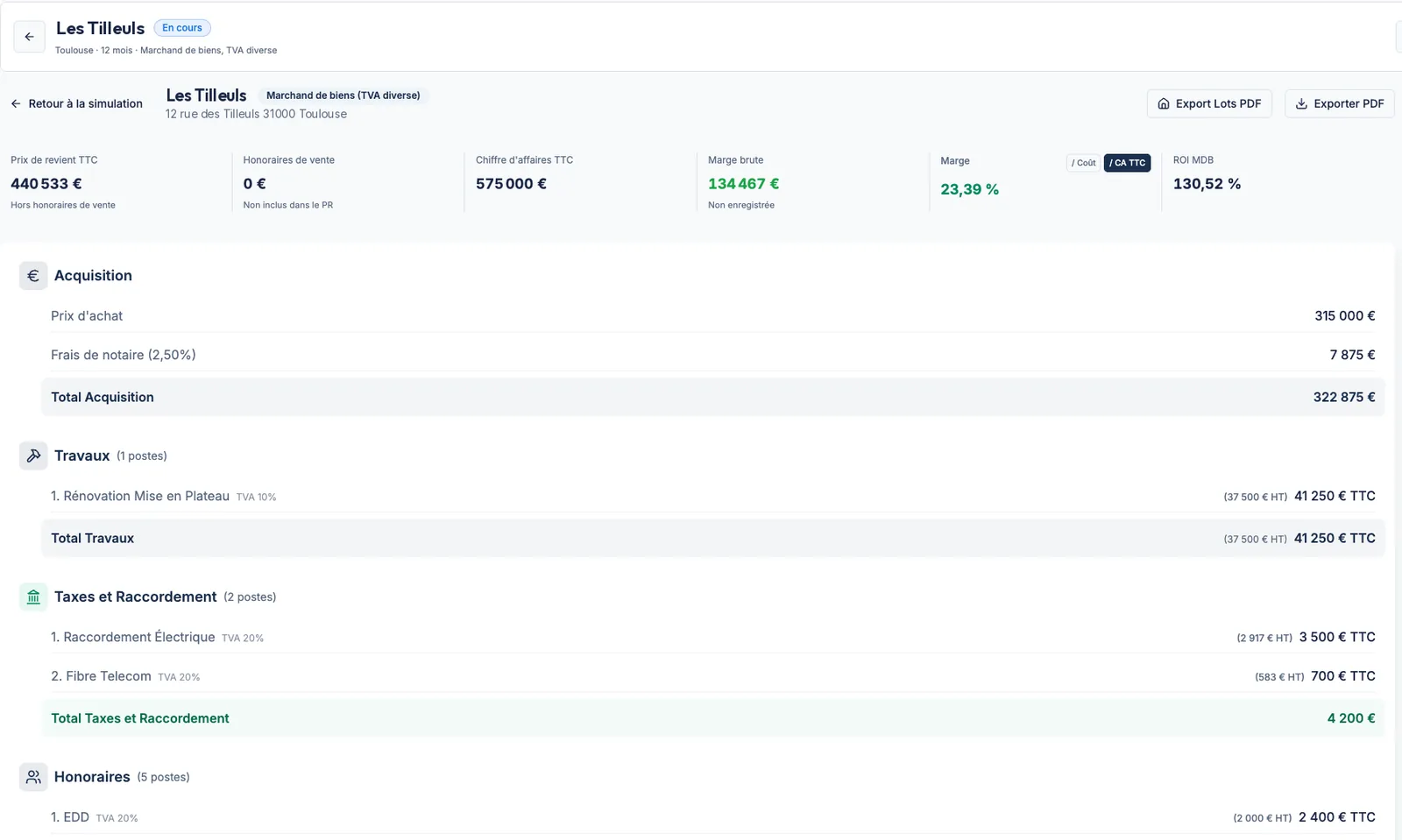Click the Taxes et Raccordement bank icon
The image size is (1402, 840).
tap(33, 596)
